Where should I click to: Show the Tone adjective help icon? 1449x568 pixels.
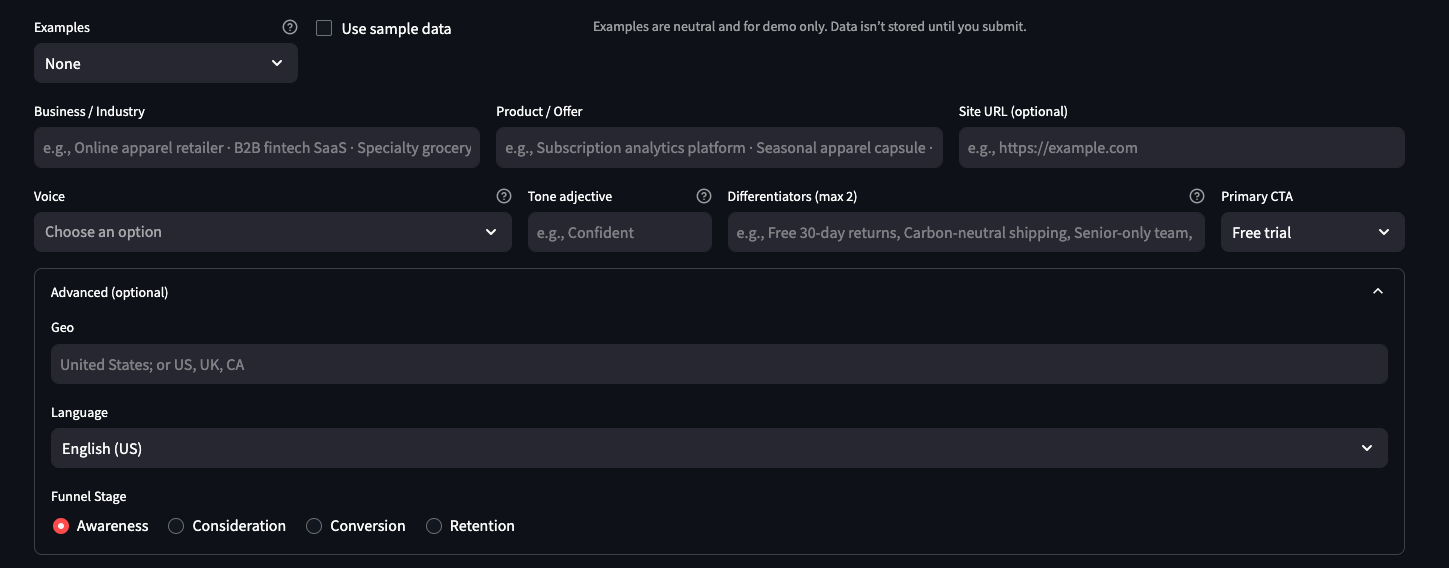click(704, 196)
